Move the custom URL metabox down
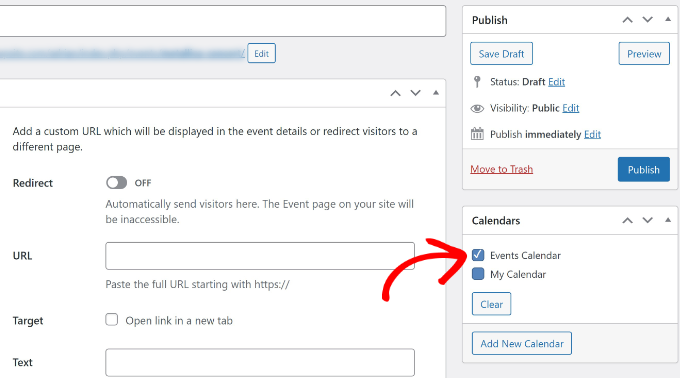680x378 pixels. click(415, 93)
